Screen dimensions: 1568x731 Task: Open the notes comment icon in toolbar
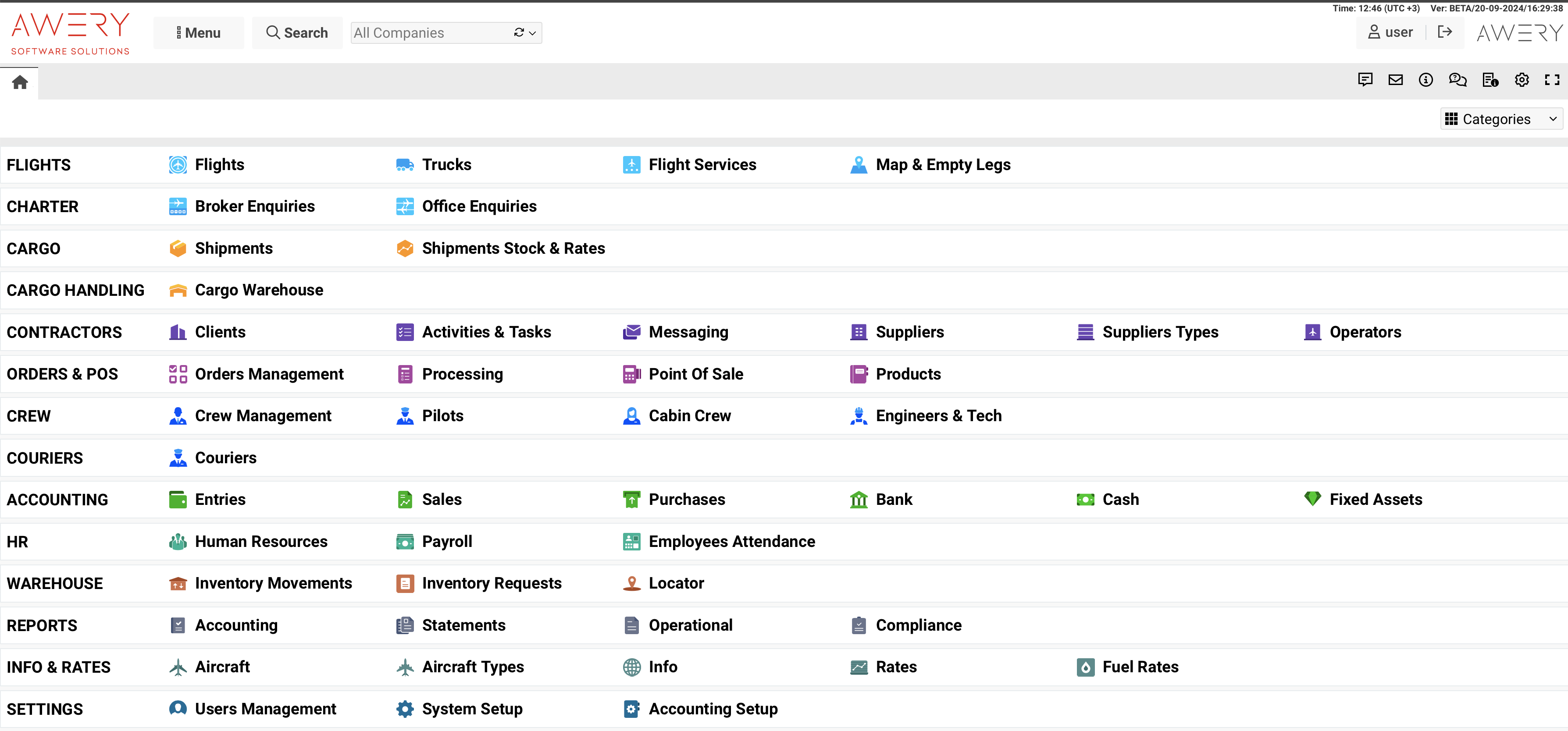click(x=1365, y=80)
